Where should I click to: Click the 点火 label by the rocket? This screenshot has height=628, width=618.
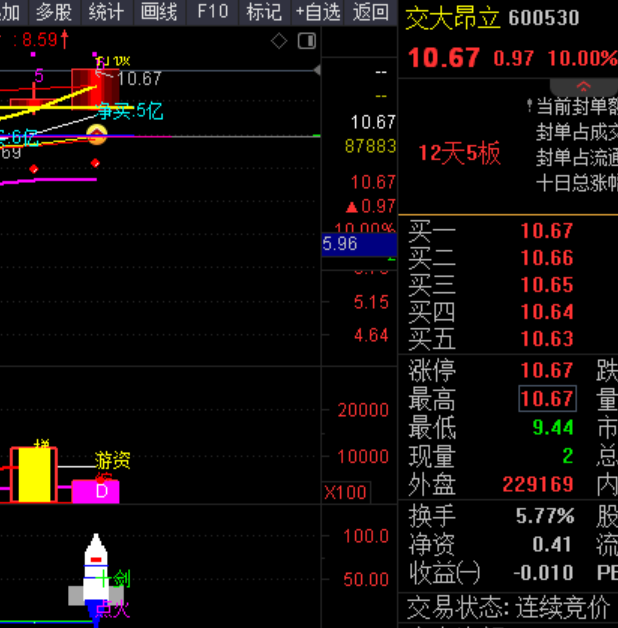pyautogui.click(x=113, y=610)
